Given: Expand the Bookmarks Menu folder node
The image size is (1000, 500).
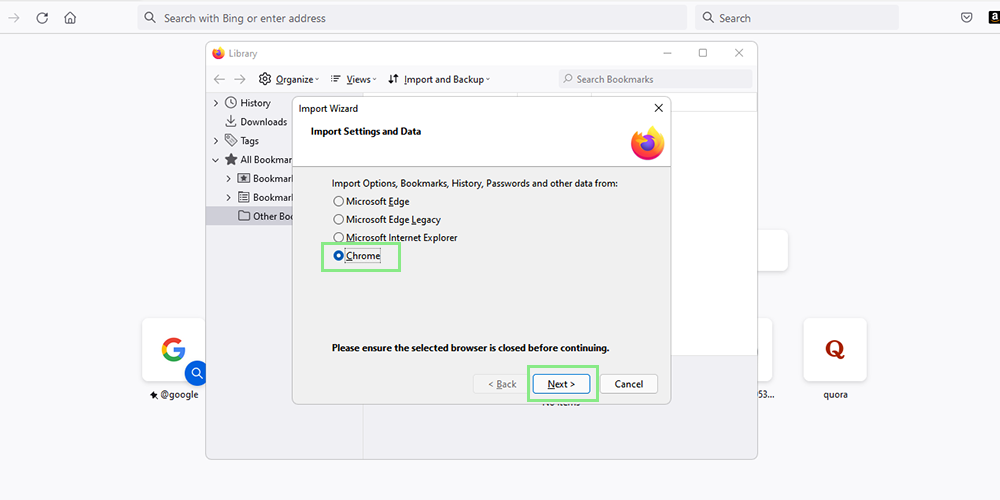Looking at the screenshot, I should [228, 197].
